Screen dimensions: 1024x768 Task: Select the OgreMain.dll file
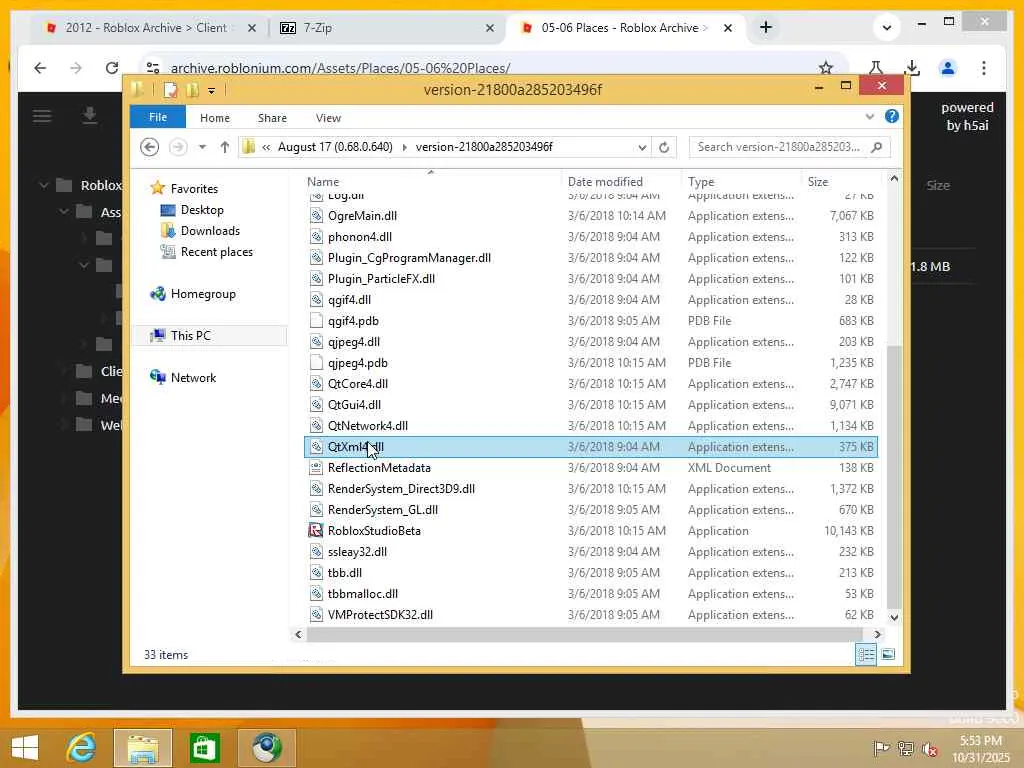590,216
